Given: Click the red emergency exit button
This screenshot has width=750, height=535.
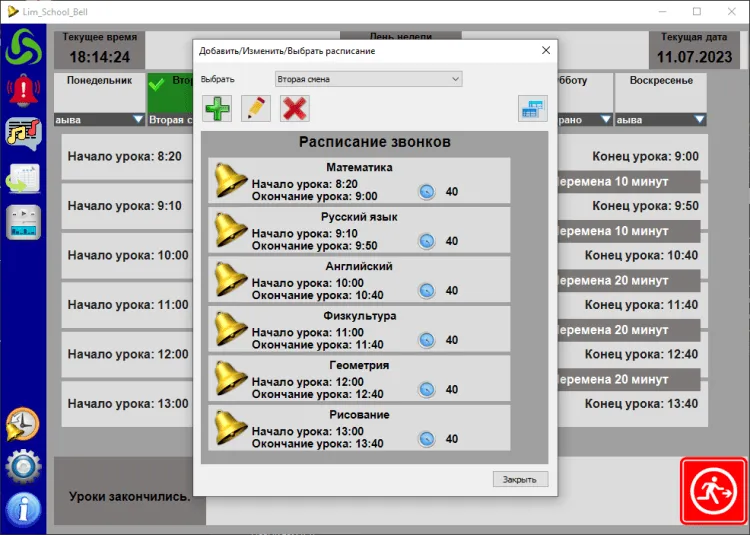Looking at the screenshot, I should tap(714, 490).
